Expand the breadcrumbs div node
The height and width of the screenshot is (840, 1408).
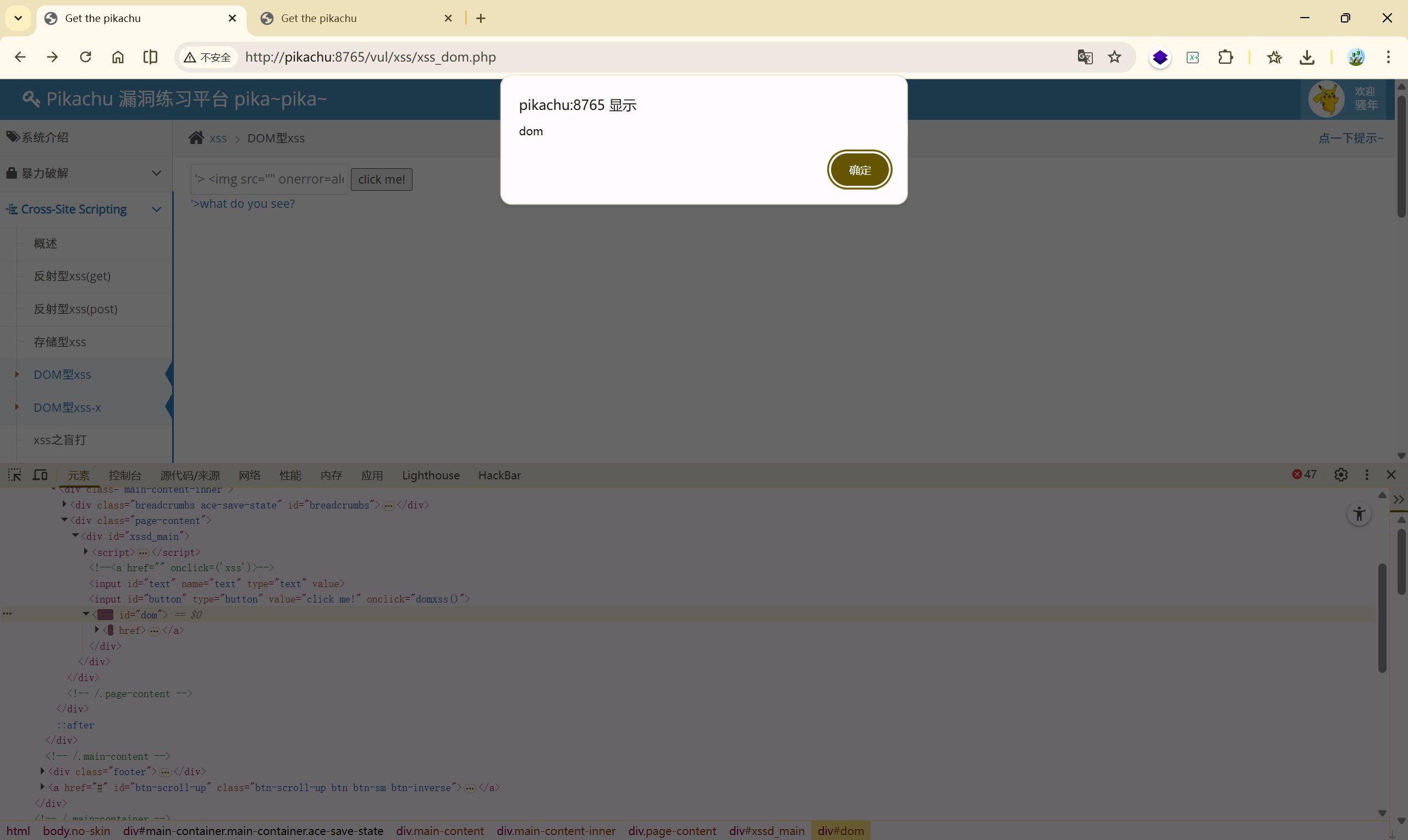64,504
